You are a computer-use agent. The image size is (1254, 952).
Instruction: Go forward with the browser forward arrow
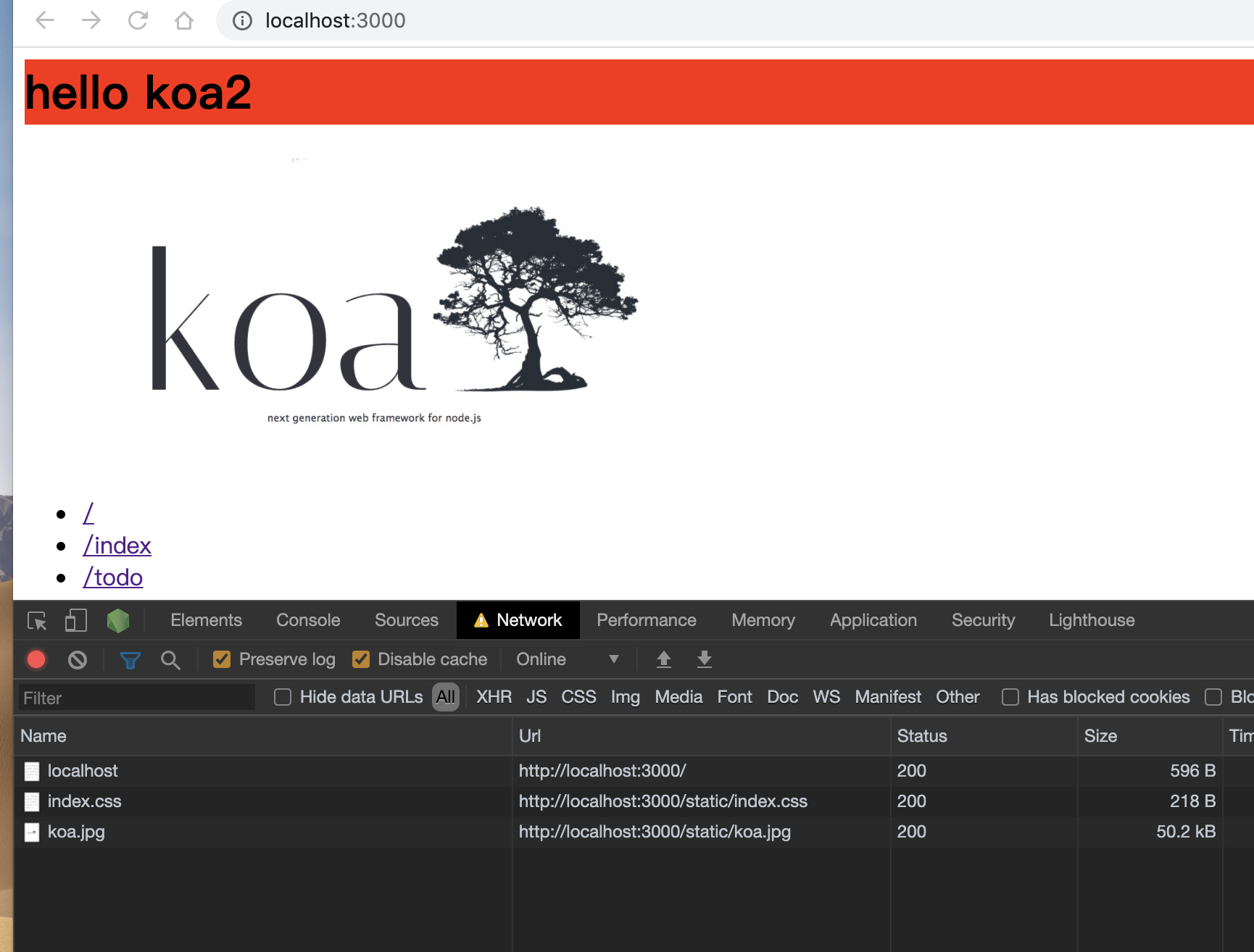point(91,20)
